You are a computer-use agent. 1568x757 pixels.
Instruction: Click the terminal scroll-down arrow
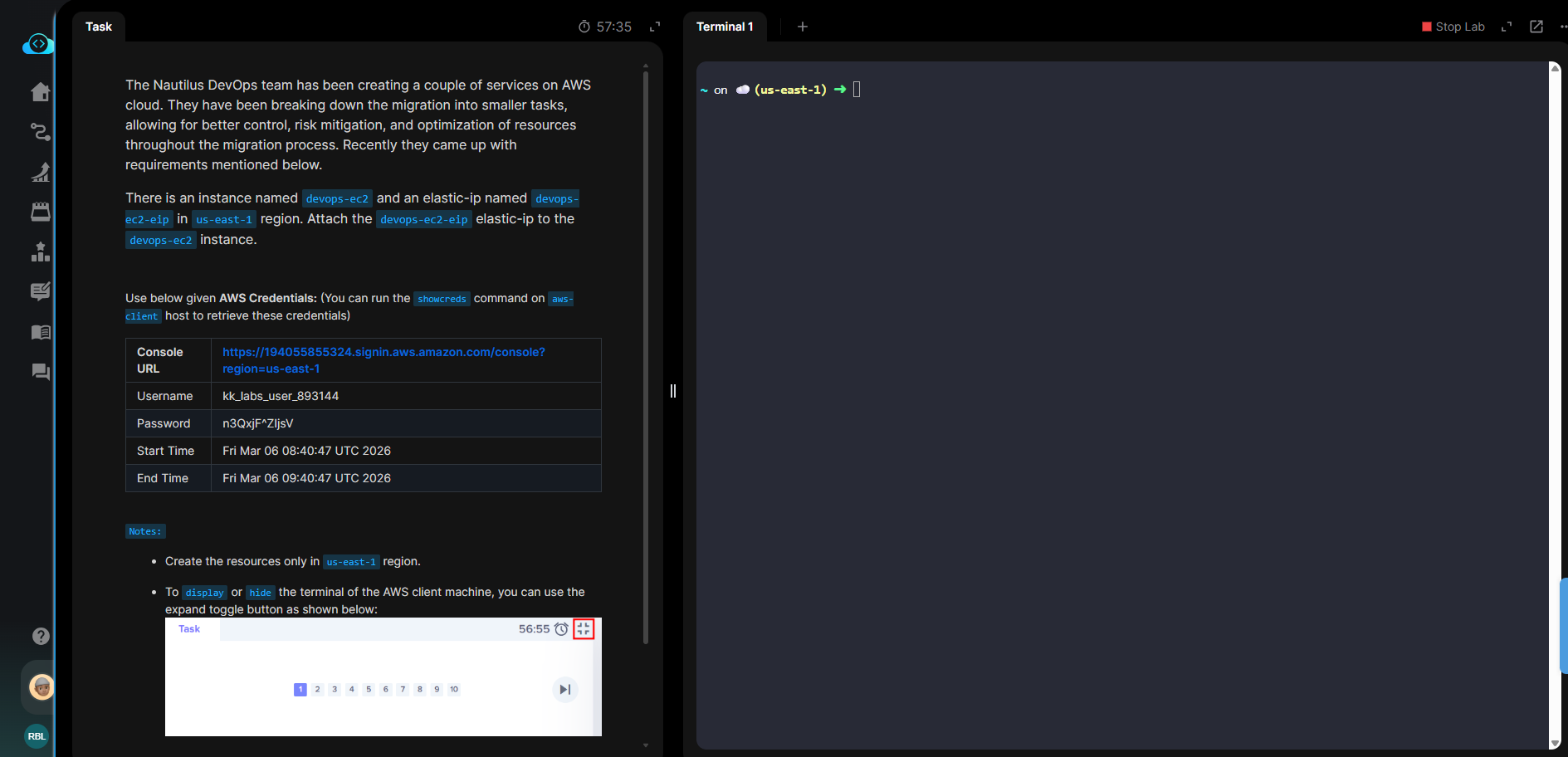pos(1555,744)
